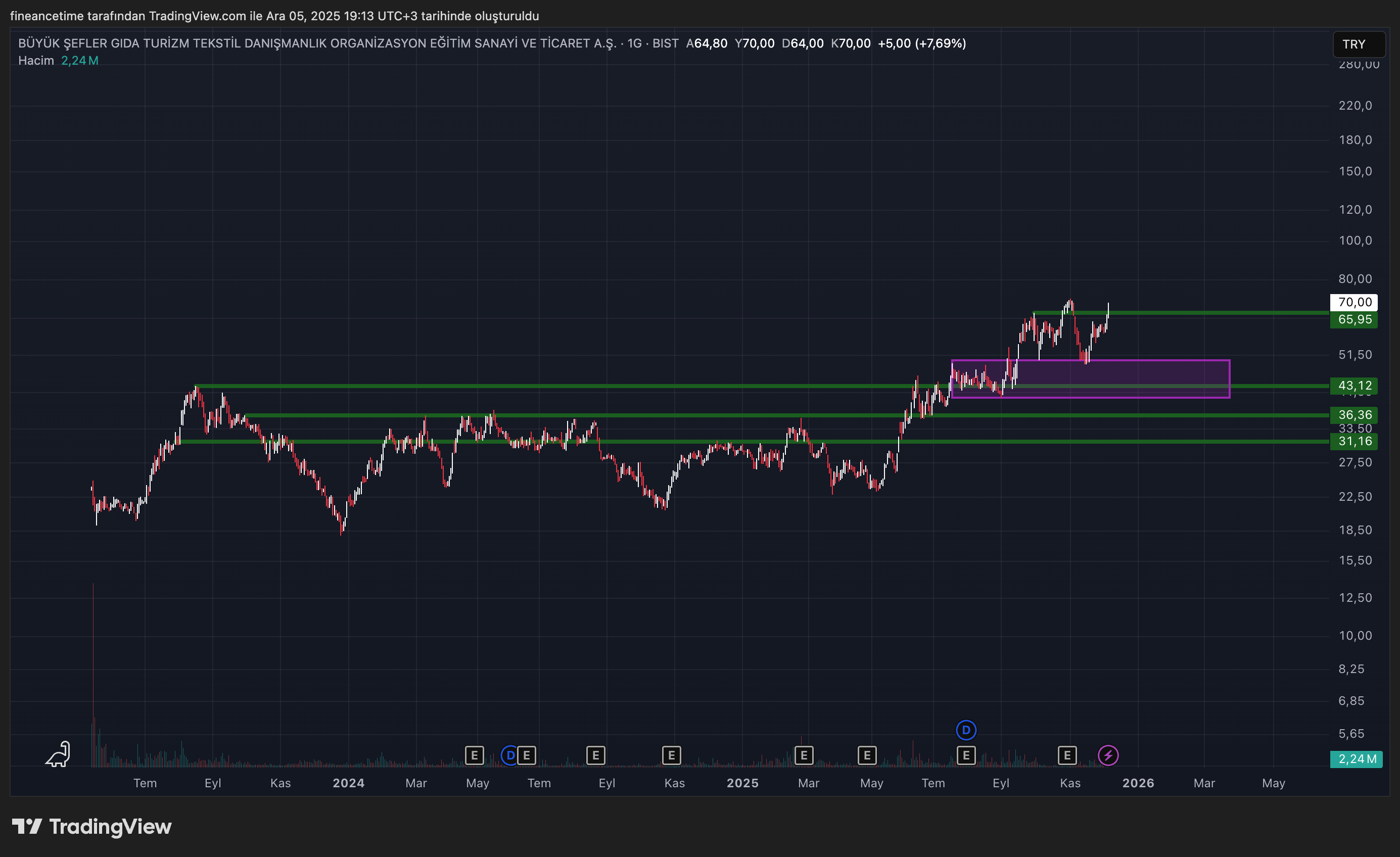Viewport: 1400px width, 857px height.
Task: Open the earnings E marker above Kas 2024
Action: point(671,755)
